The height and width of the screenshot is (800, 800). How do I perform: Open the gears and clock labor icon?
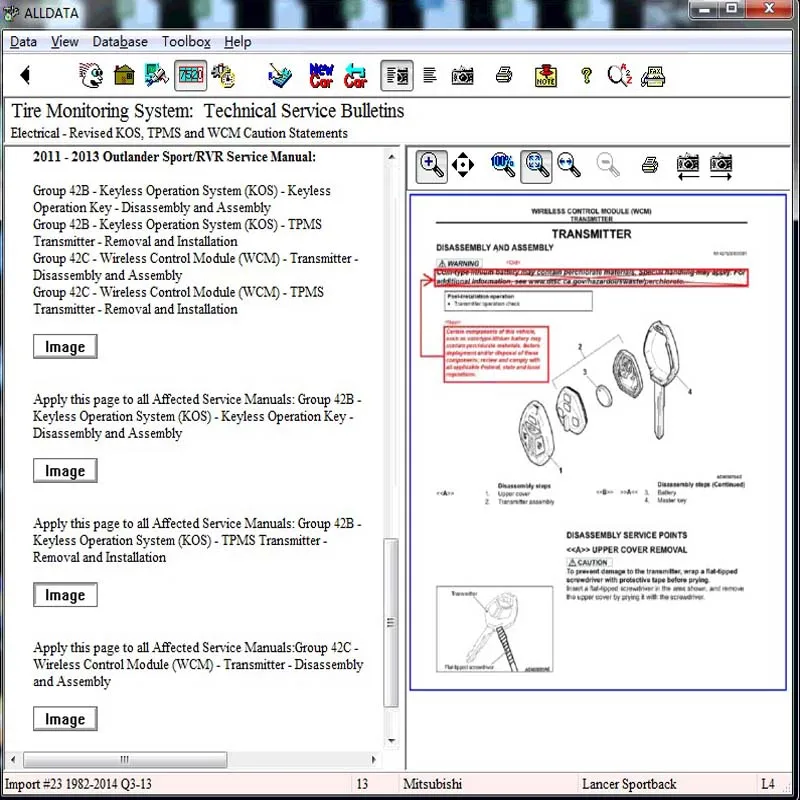pyautogui.click(x=224, y=76)
